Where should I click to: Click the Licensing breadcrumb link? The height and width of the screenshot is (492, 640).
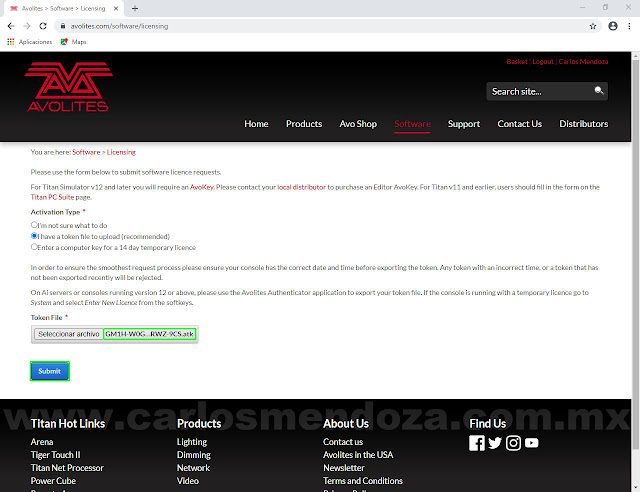coord(121,152)
